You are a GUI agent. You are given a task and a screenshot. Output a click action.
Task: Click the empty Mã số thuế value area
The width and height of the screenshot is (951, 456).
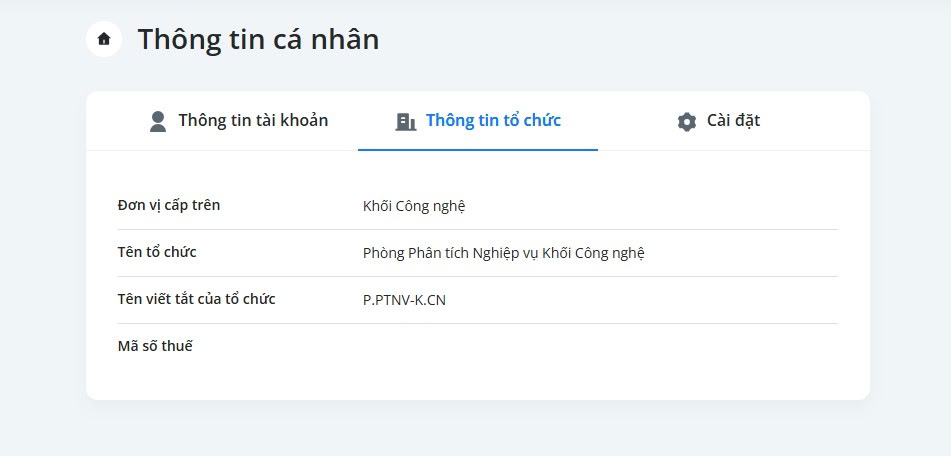point(600,346)
